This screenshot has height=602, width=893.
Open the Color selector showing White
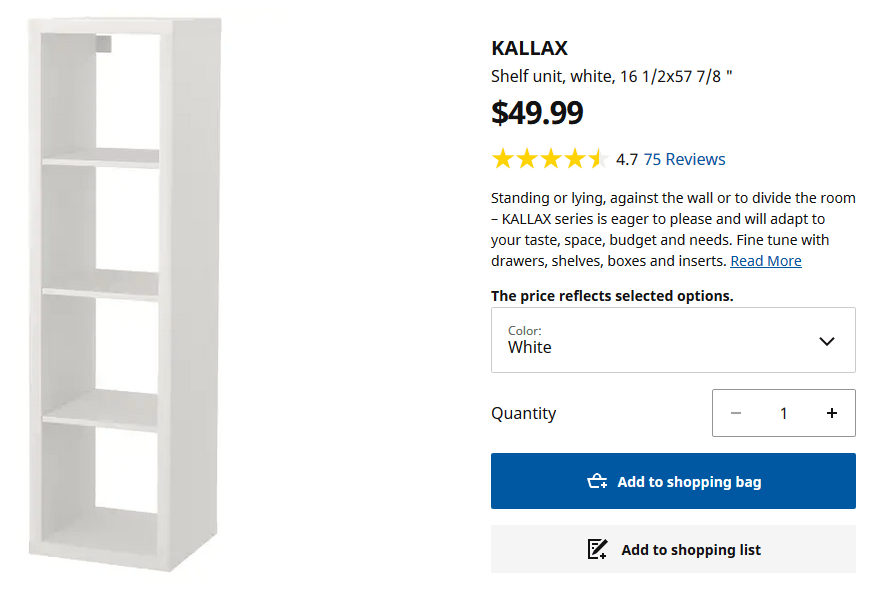[672, 340]
